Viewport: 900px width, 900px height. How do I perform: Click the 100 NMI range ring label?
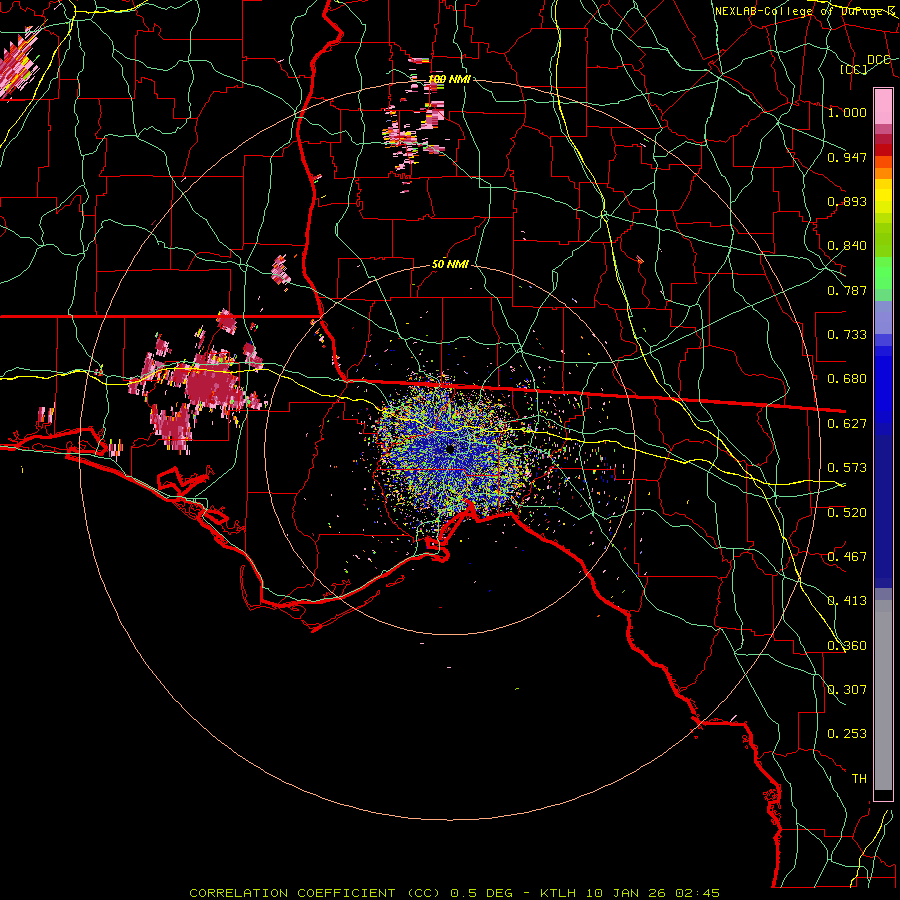pyautogui.click(x=449, y=79)
